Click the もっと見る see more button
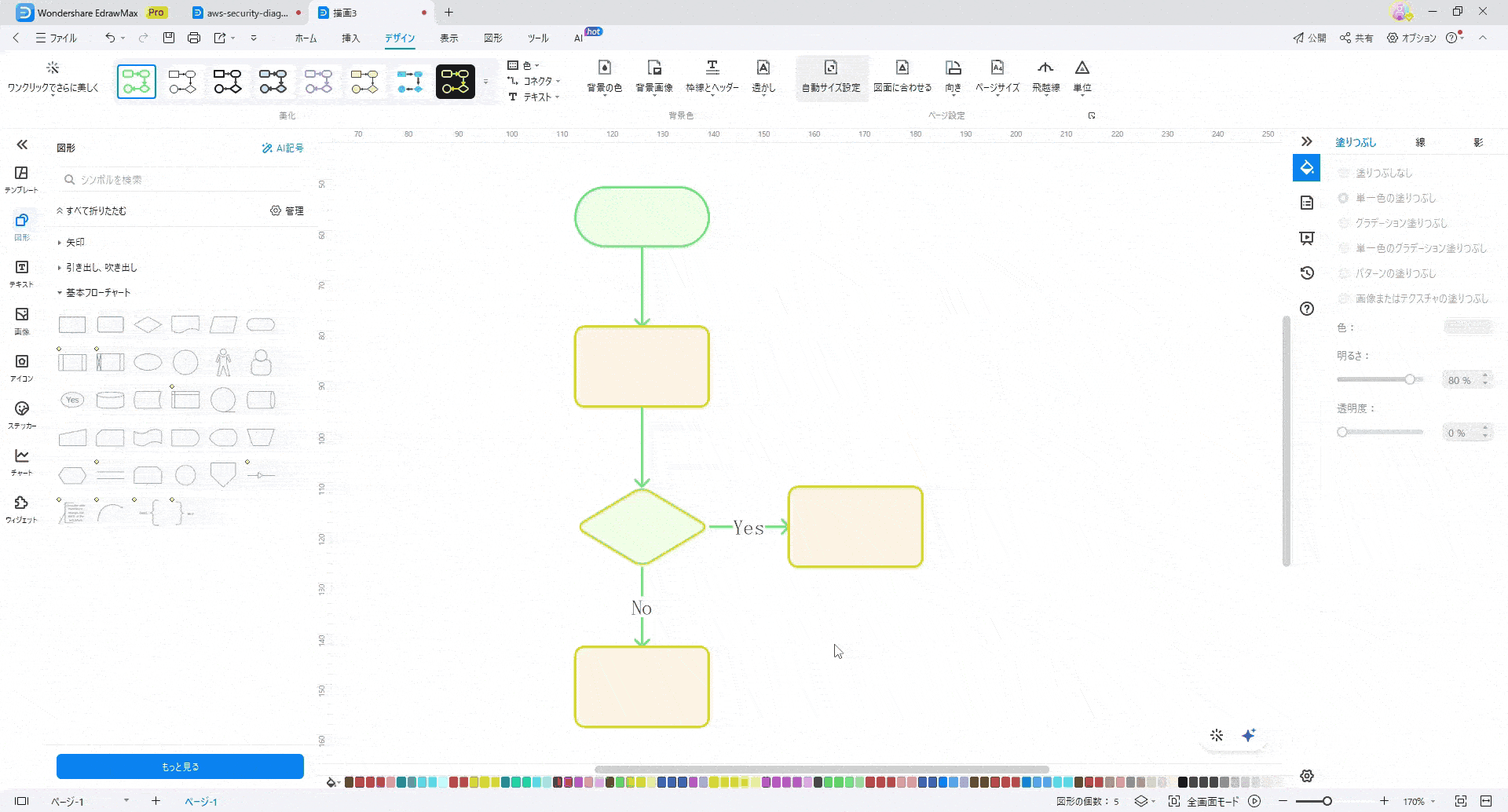 click(180, 766)
